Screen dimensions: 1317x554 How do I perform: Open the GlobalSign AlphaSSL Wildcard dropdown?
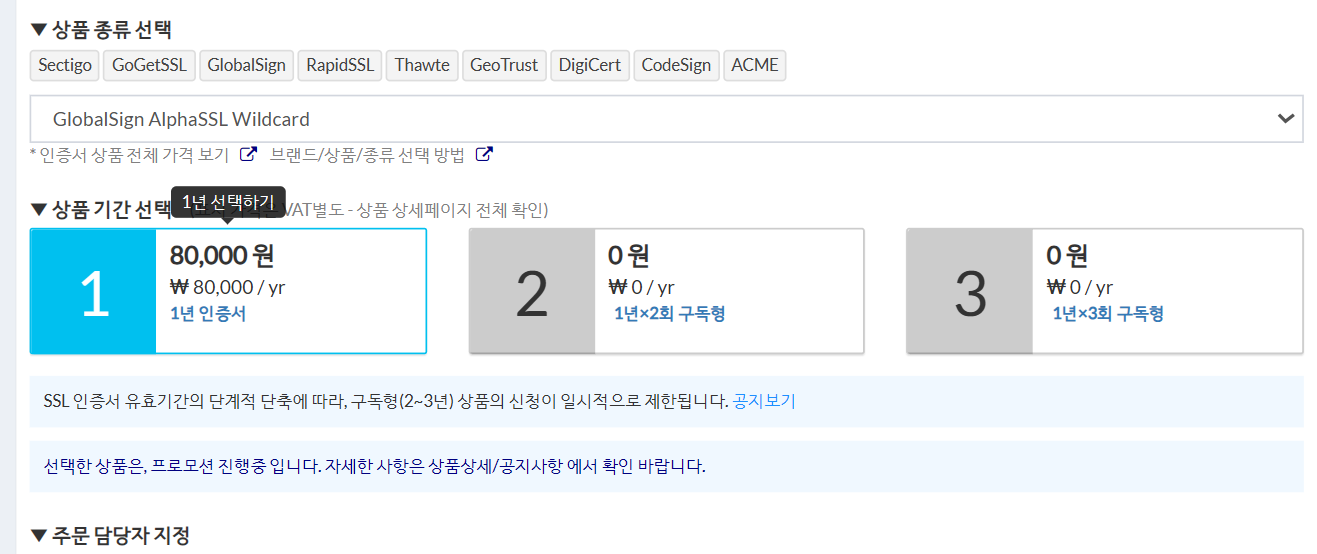666,119
